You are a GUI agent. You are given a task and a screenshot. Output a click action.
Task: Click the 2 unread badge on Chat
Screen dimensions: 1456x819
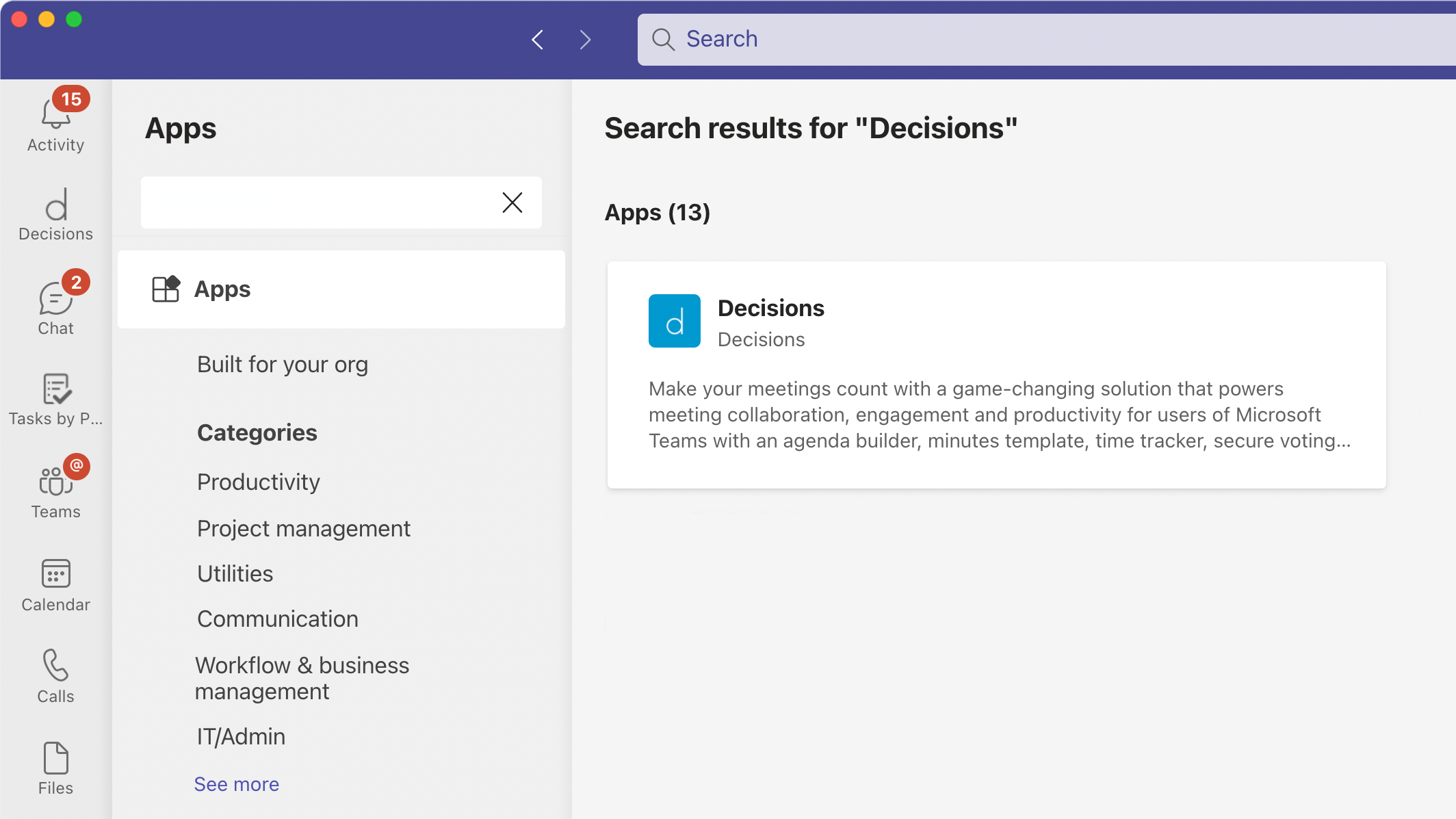click(76, 283)
